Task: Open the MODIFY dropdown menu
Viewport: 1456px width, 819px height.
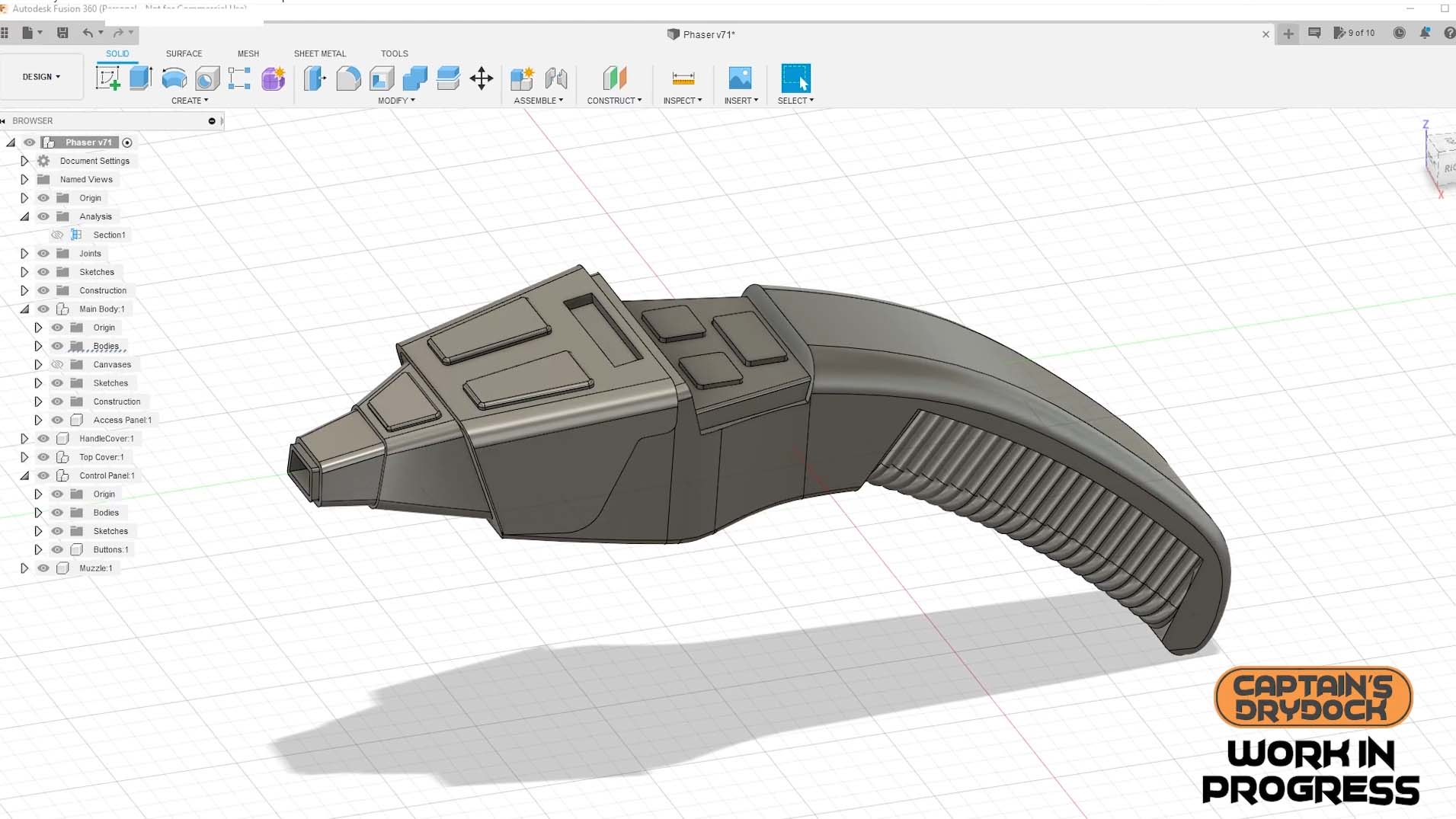Action: [x=396, y=101]
